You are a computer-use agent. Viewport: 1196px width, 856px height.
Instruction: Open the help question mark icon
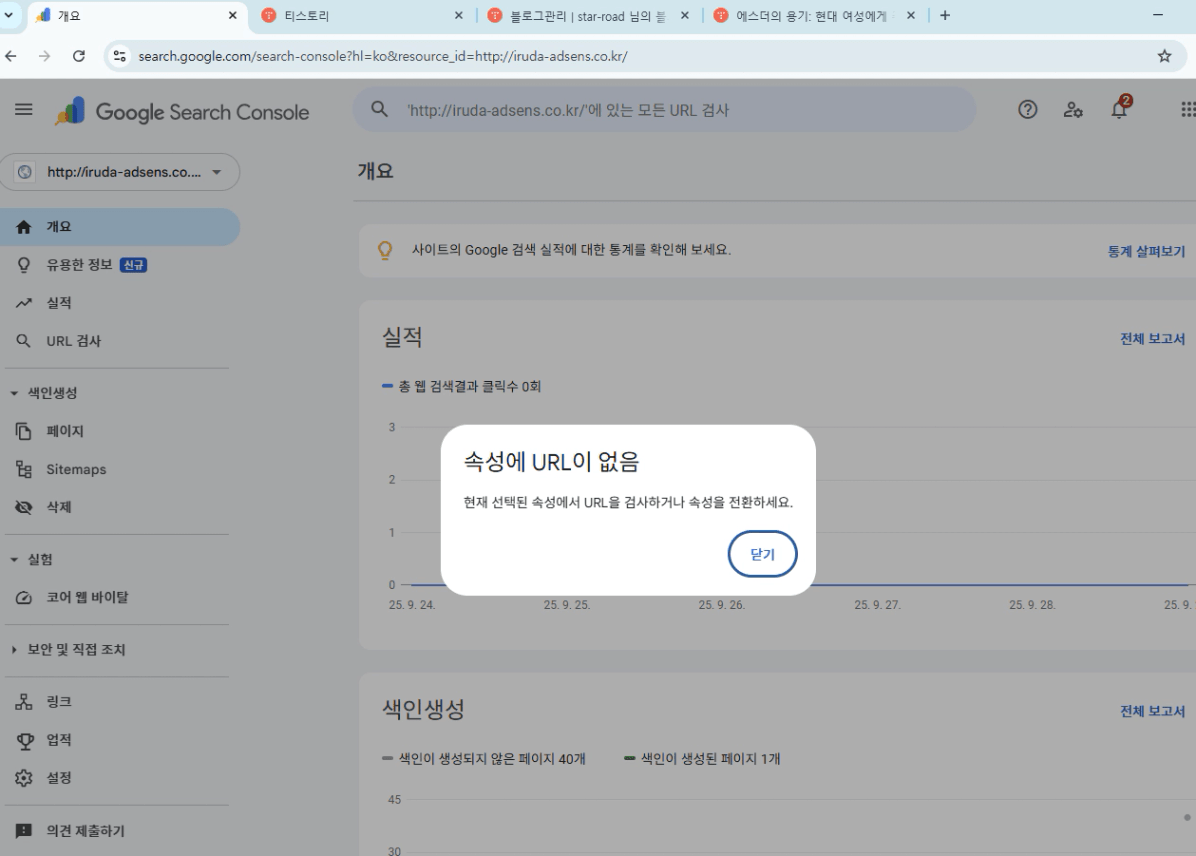(x=1026, y=110)
